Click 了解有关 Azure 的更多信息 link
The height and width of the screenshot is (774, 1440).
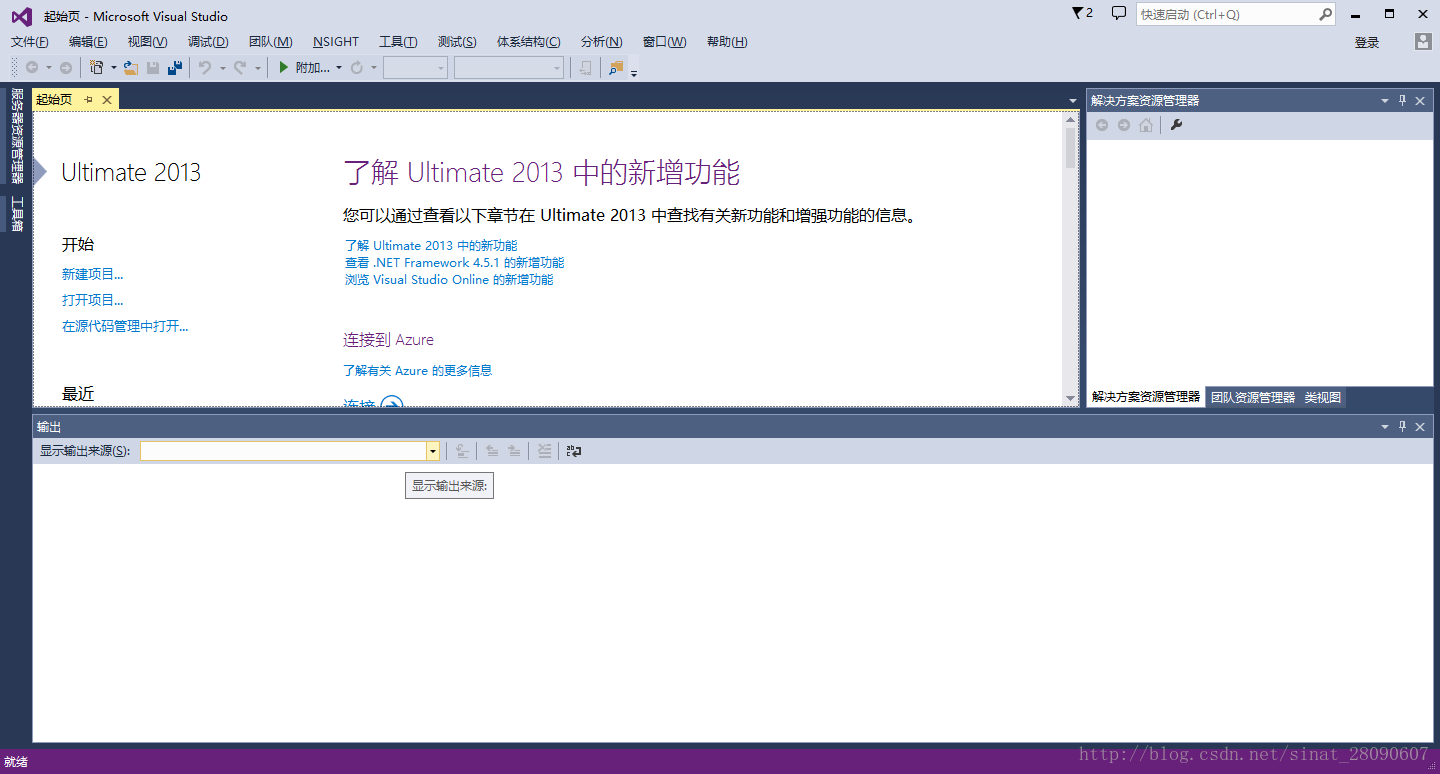[417, 370]
